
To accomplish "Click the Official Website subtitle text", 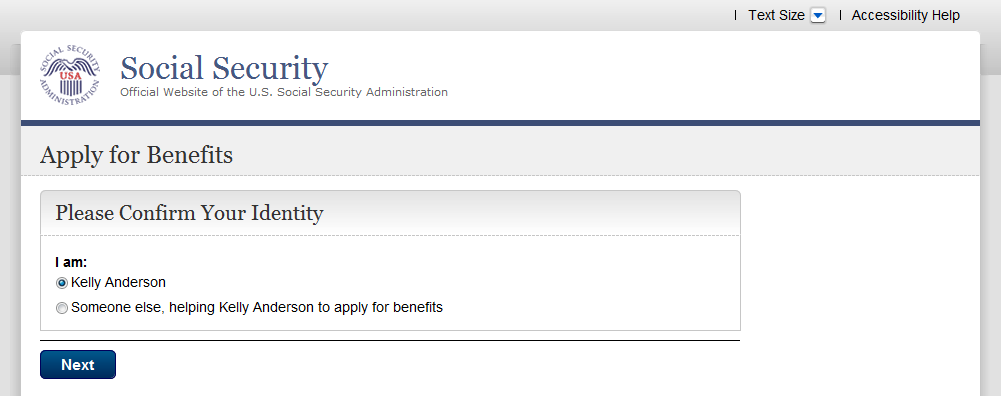I will [284, 92].
